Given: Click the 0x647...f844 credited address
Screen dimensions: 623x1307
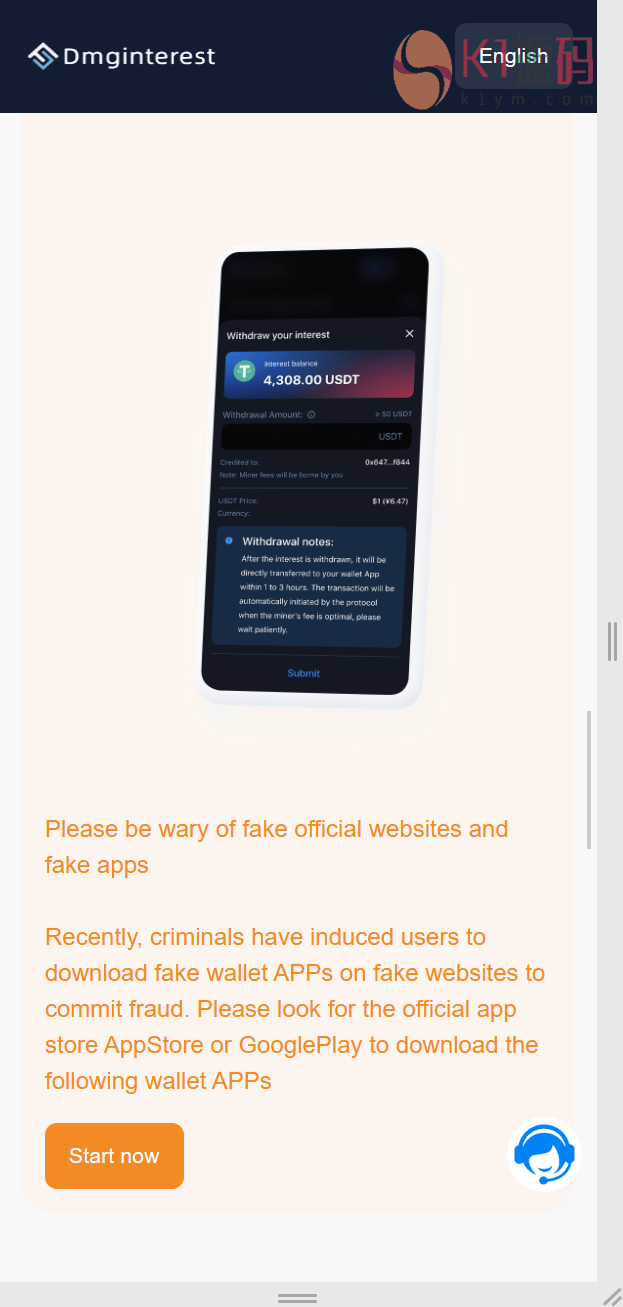Looking at the screenshot, I should click(x=387, y=463).
